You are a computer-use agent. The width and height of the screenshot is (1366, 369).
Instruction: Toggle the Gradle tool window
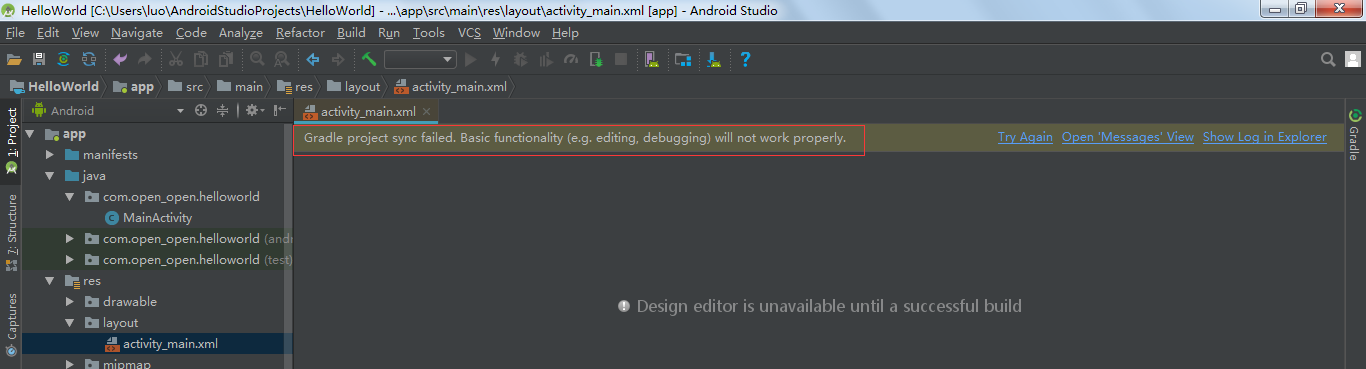pyautogui.click(x=1354, y=135)
